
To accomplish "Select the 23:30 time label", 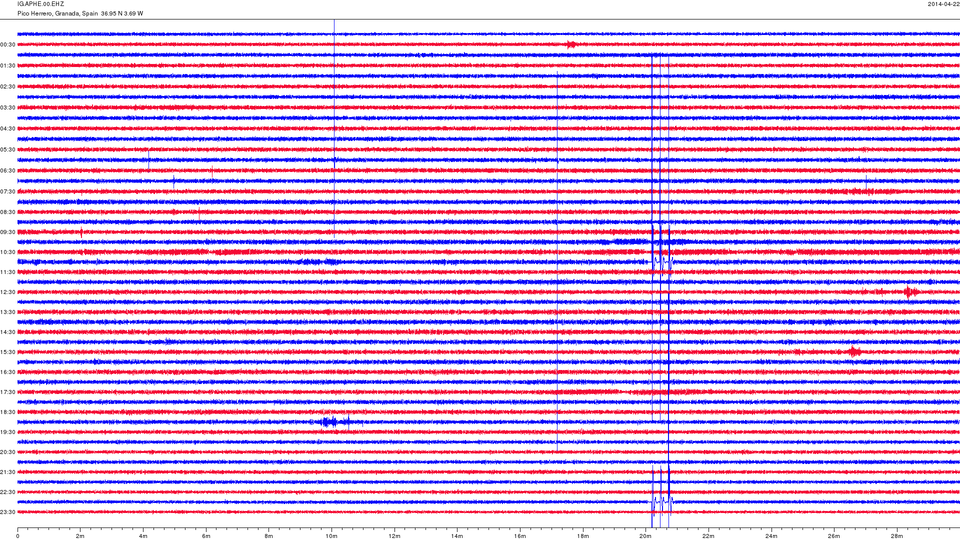I will (x=8, y=512).
